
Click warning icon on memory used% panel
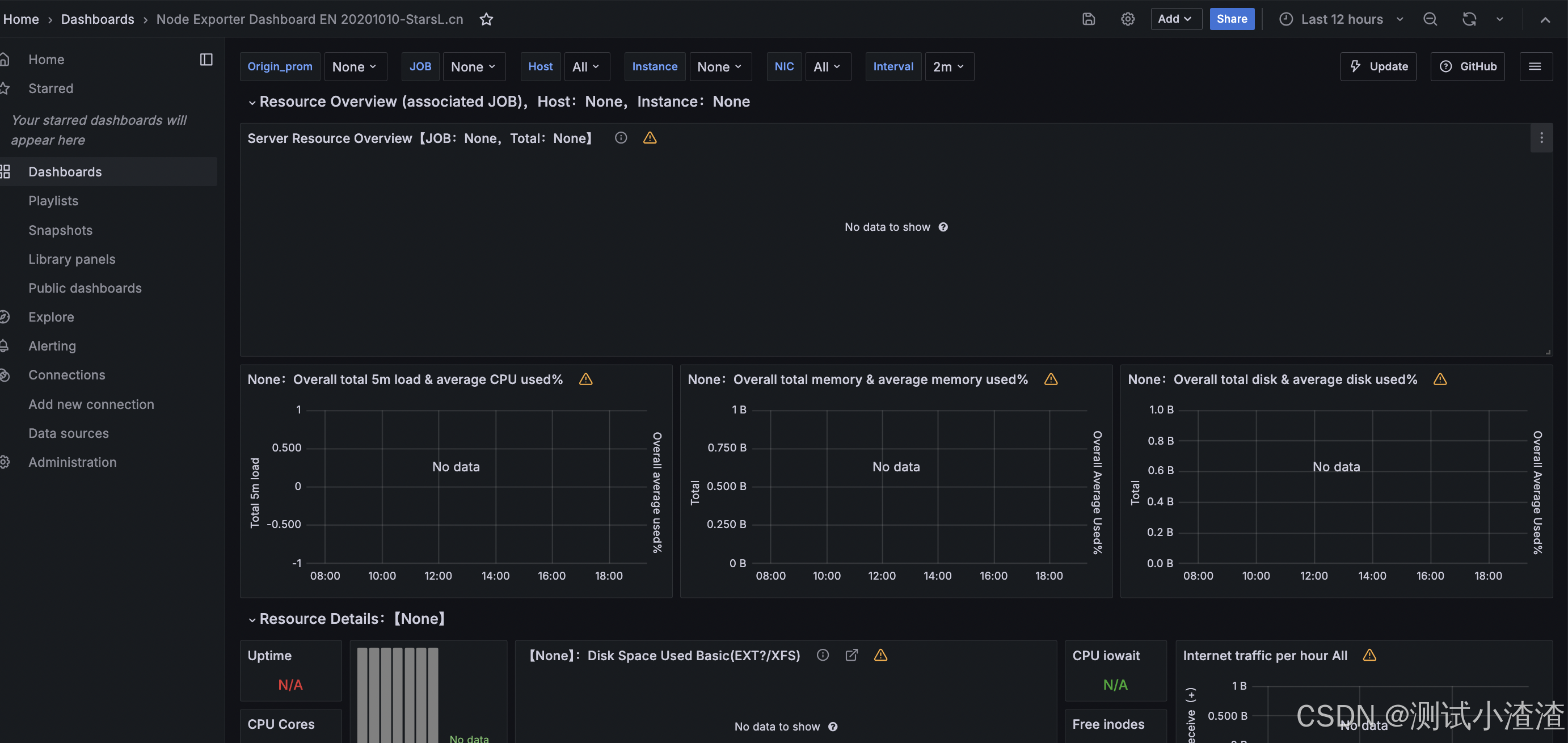coord(1051,379)
